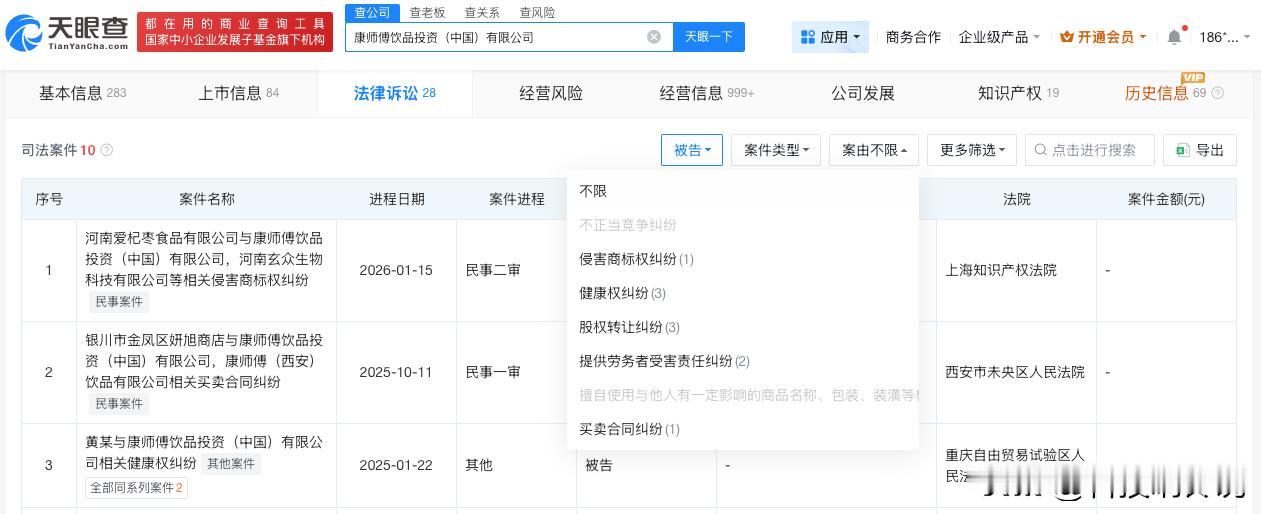Open the 被告 filter dropdown
The image size is (1261, 514).
692,150
